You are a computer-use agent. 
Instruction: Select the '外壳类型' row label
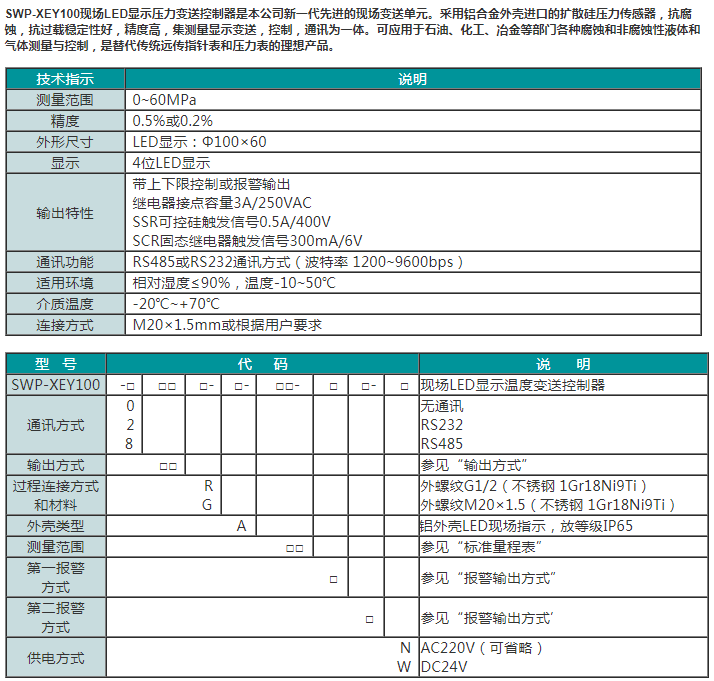click(x=56, y=526)
